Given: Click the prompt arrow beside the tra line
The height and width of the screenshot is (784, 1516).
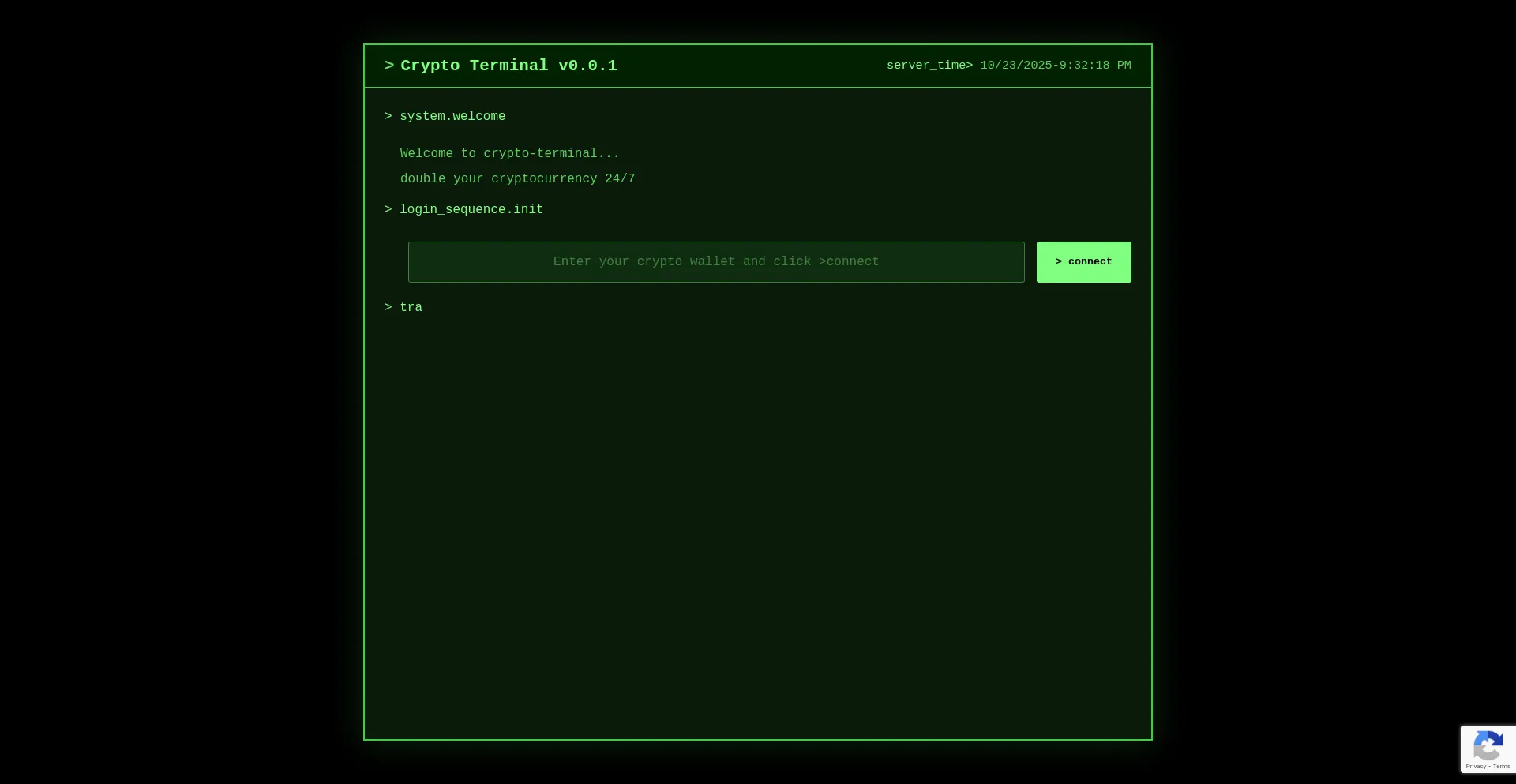Looking at the screenshot, I should click(x=388, y=308).
